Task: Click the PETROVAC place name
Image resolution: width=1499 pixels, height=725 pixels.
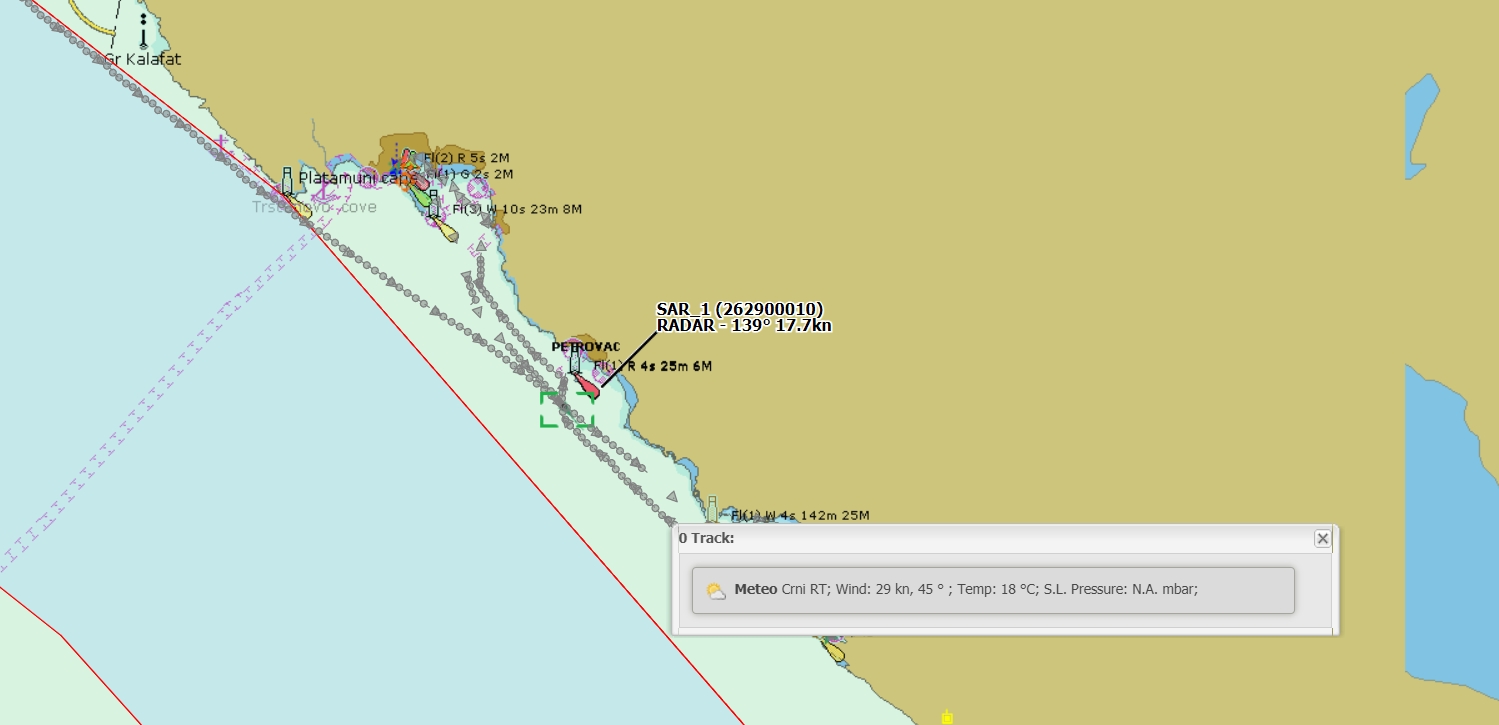Action: 586,347
